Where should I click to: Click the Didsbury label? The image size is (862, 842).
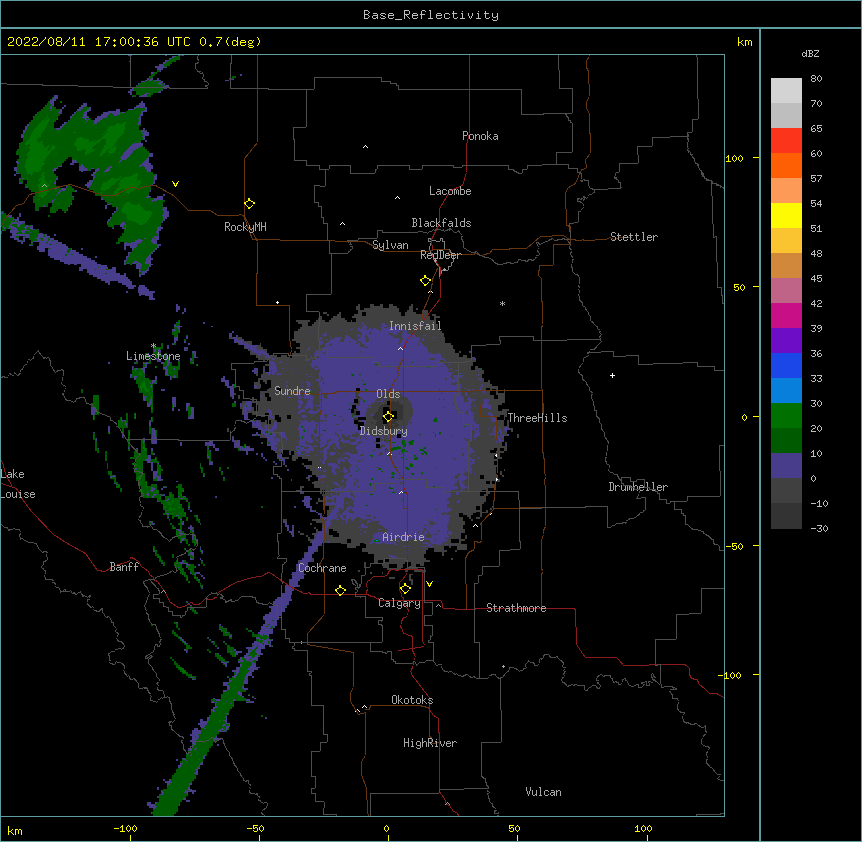click(x=384, y=431)
